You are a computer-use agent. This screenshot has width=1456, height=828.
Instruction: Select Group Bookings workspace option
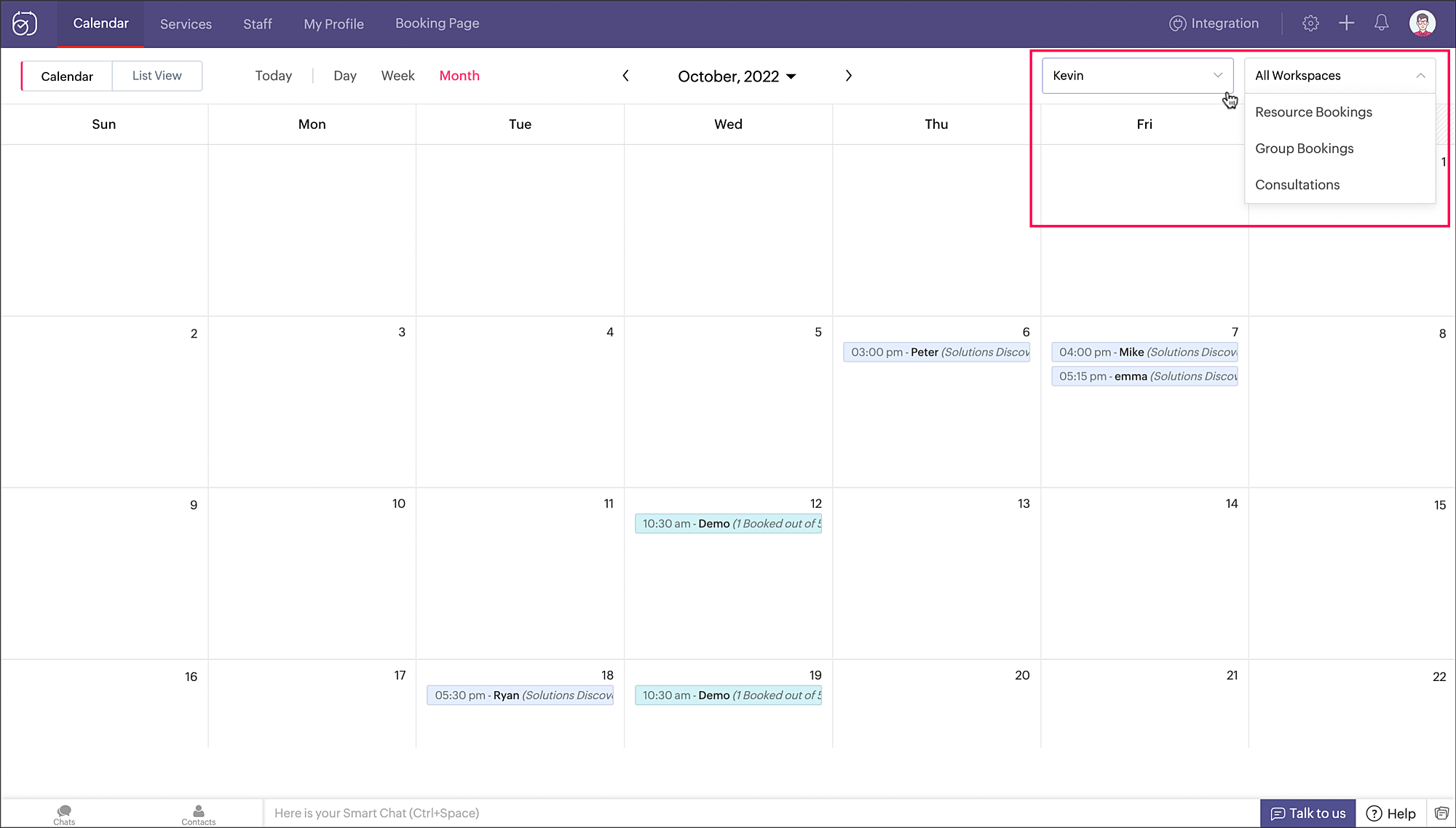(1304, 148)
